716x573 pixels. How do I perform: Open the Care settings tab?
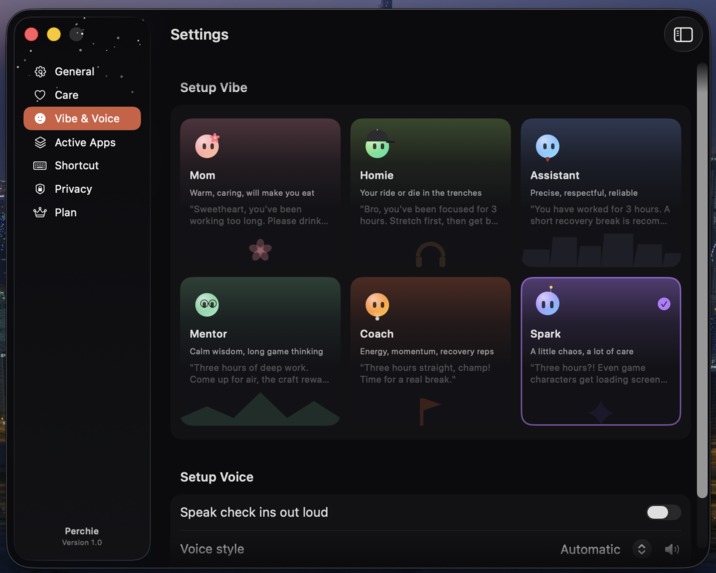point(82,95)
